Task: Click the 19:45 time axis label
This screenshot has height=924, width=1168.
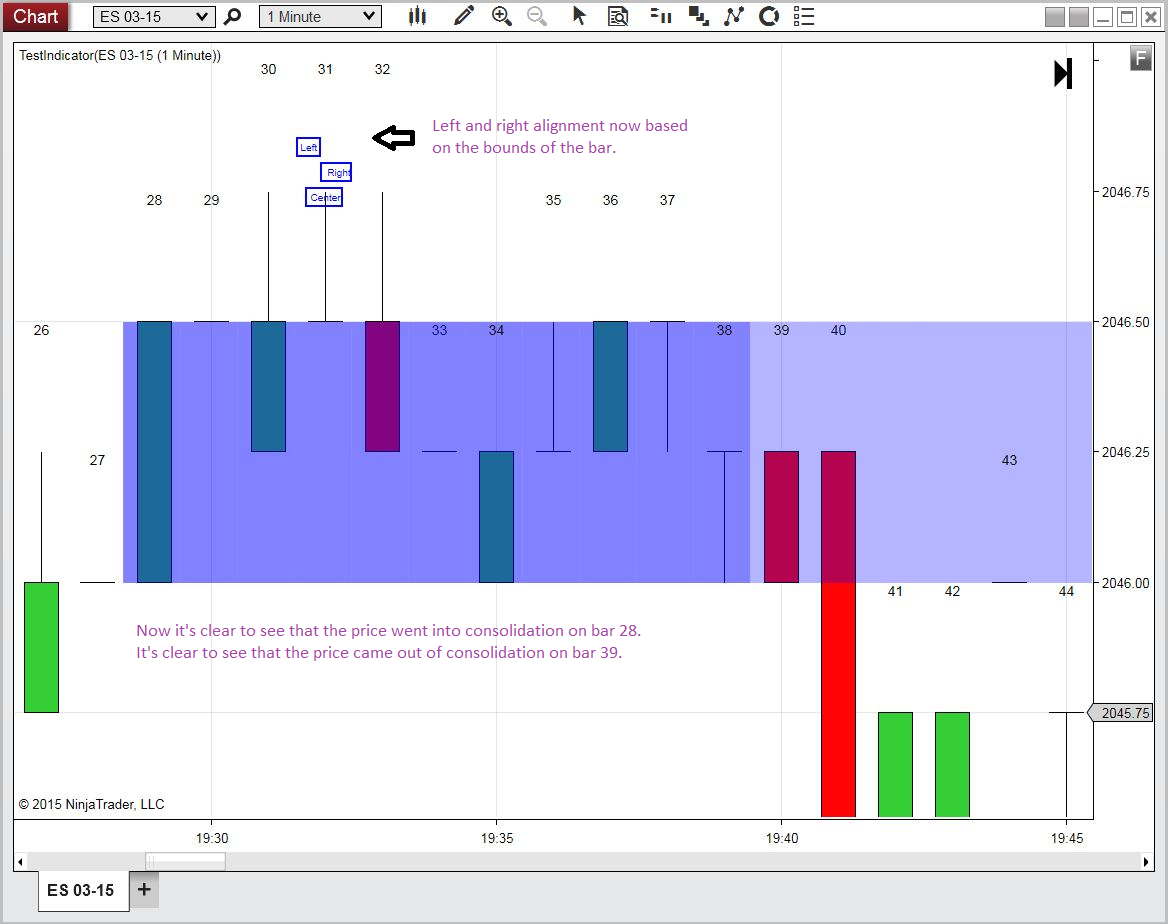Action: (1067, 838)
